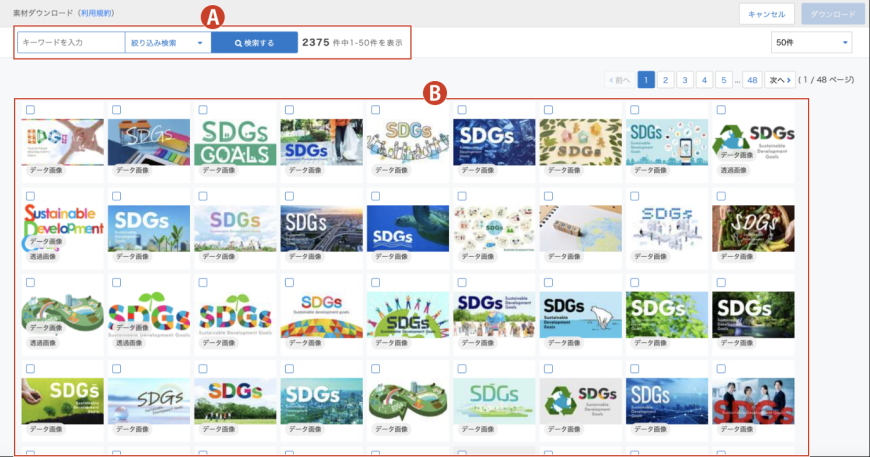This screenshot has width=870, height=457.
Task: Choose the sea turtle SDGs thumbnail
Action: pyautogui.click(x=407, y=227)
